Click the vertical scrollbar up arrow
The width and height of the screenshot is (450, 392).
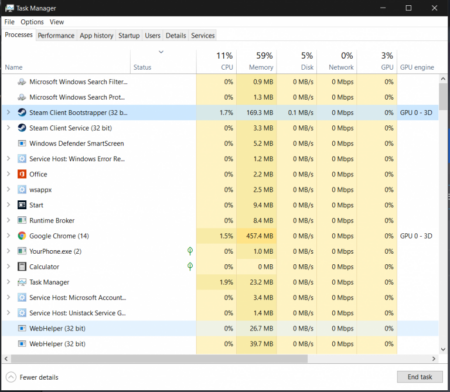443,79
